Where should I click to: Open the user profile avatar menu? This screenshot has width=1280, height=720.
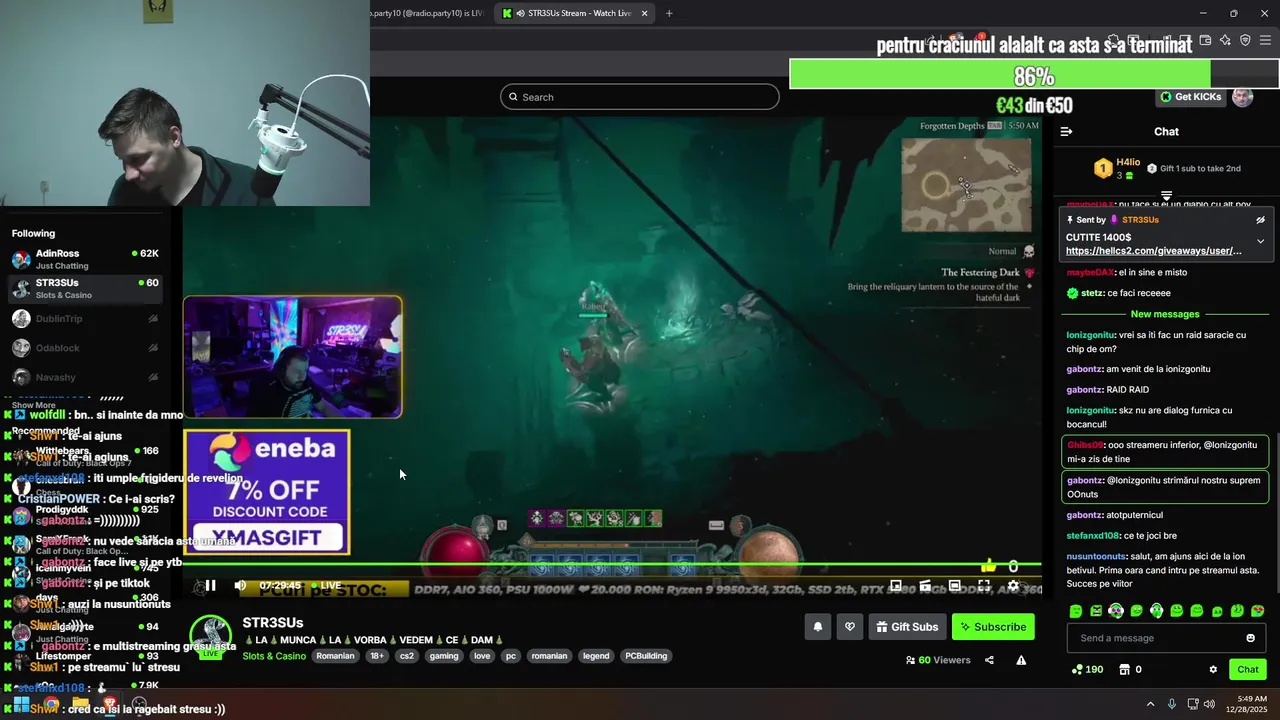click(1242, 97)
